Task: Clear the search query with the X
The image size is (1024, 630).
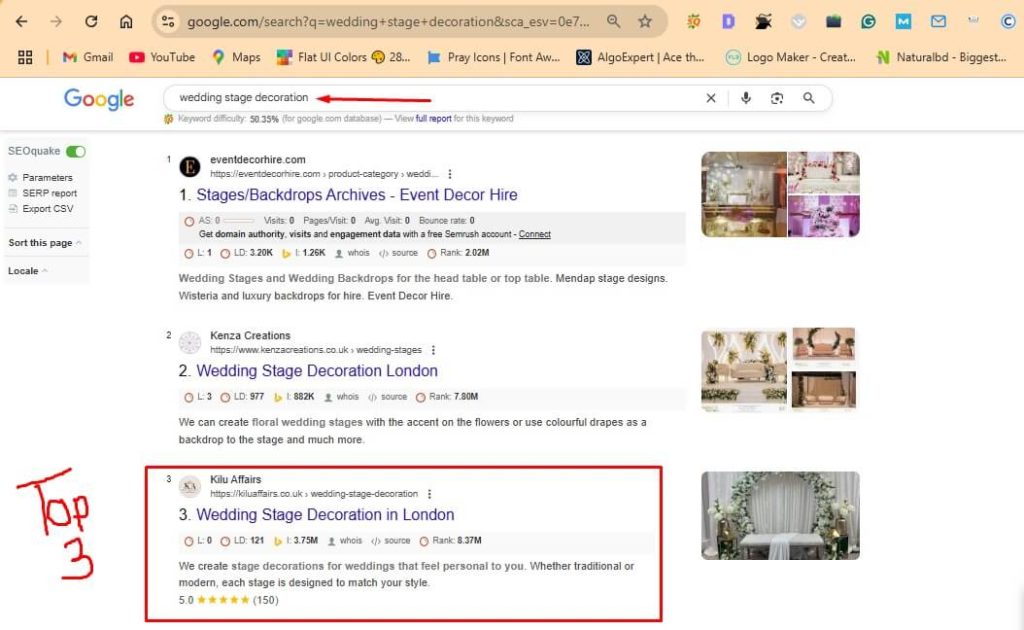Action: pyautogui.click(x=711, y=98)
